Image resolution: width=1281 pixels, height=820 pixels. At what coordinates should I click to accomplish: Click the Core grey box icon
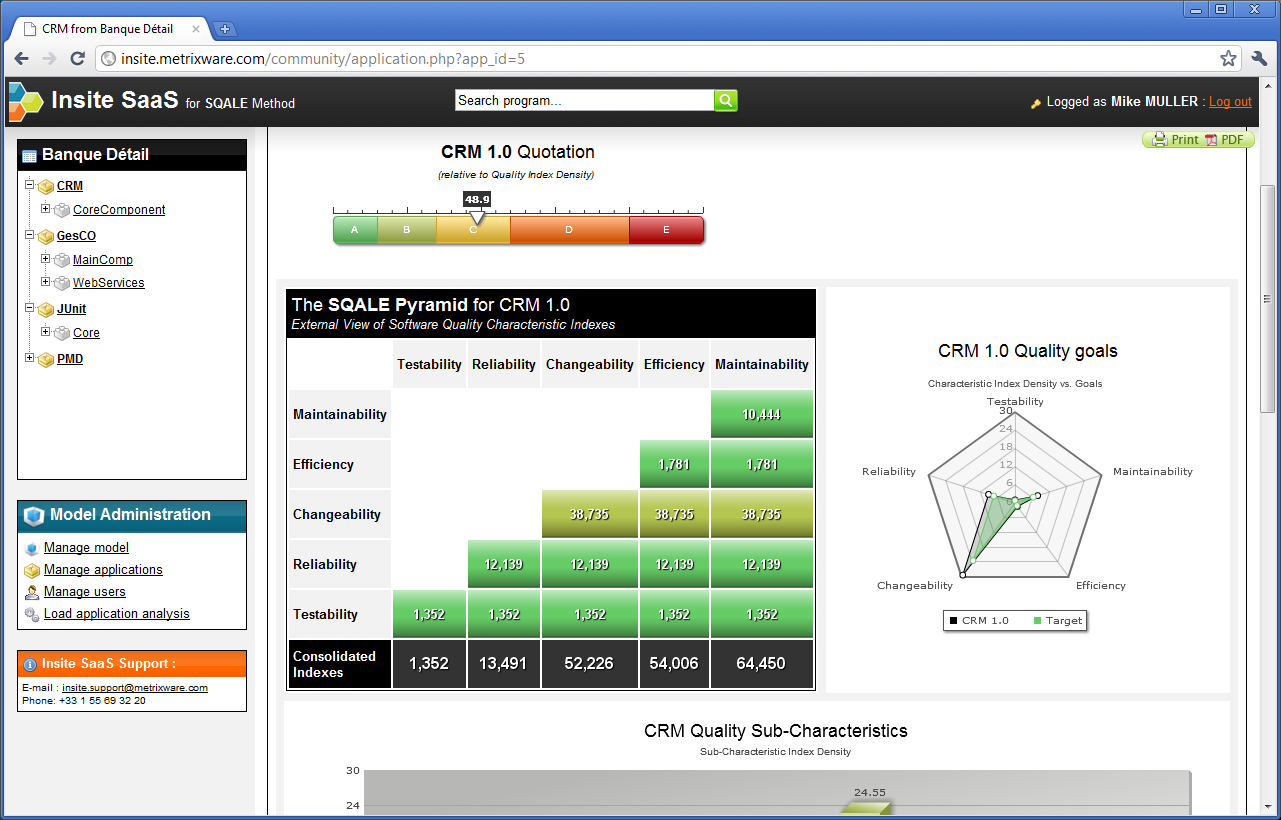click(62, 333)
